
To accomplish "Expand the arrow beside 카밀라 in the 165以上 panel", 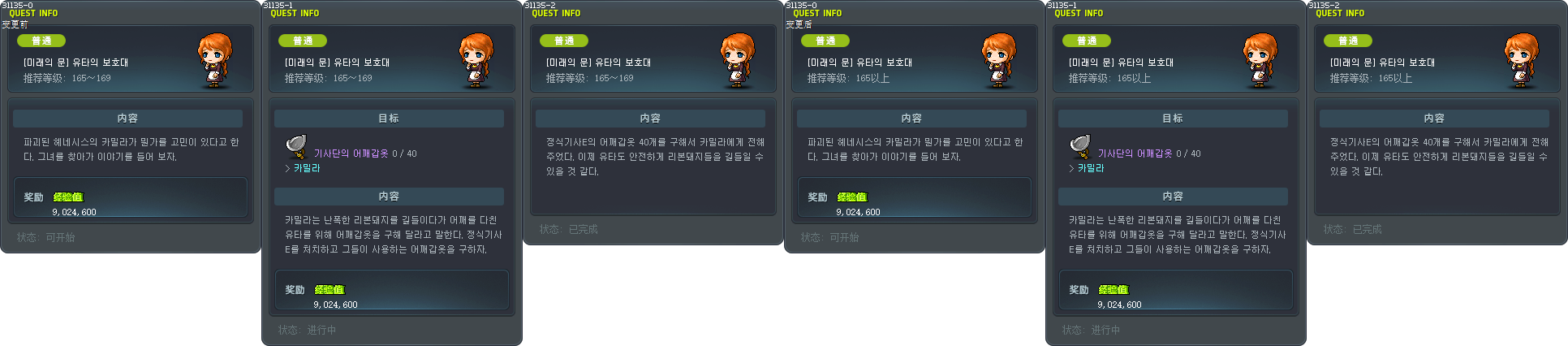I will click(1071, 168).
